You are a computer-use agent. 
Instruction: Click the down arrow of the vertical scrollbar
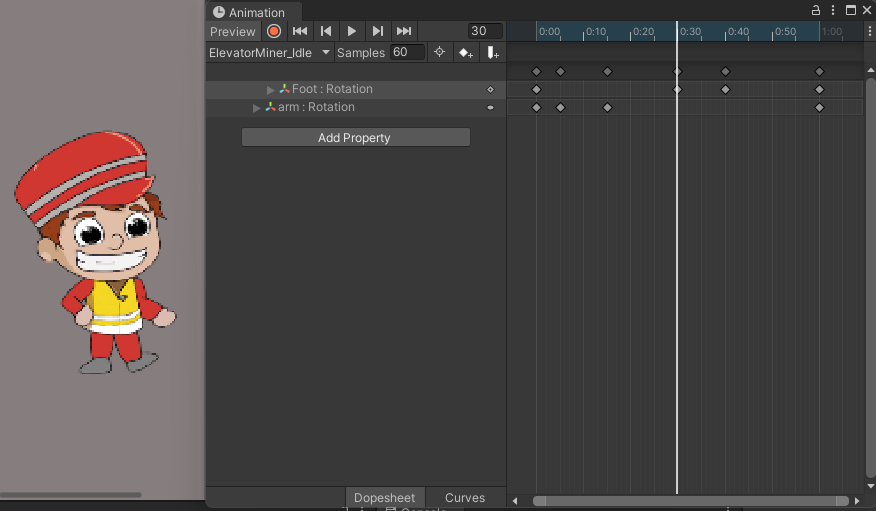pos(870,486)
